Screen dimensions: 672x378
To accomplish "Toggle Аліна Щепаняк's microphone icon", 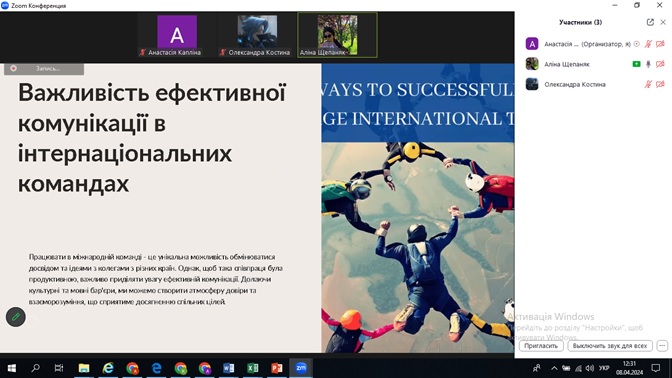I will tap(648, 64).
